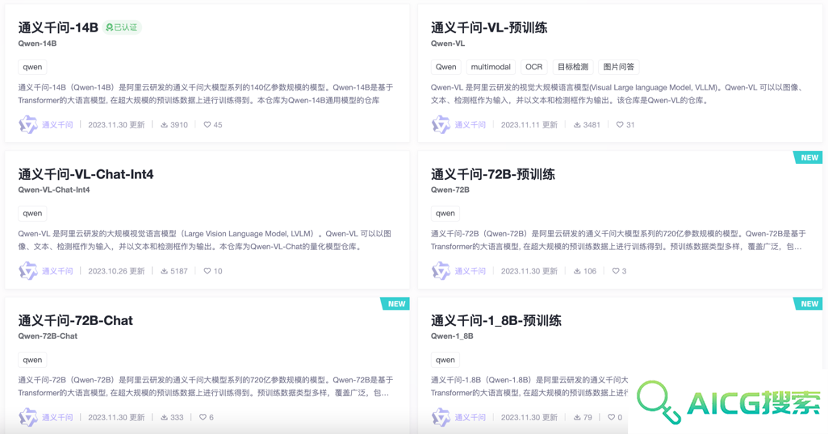This screenshot has height=434, width=828.
Task: Click download count 3910 icon on Qwen-14B
Action: (x=164, y=125)
